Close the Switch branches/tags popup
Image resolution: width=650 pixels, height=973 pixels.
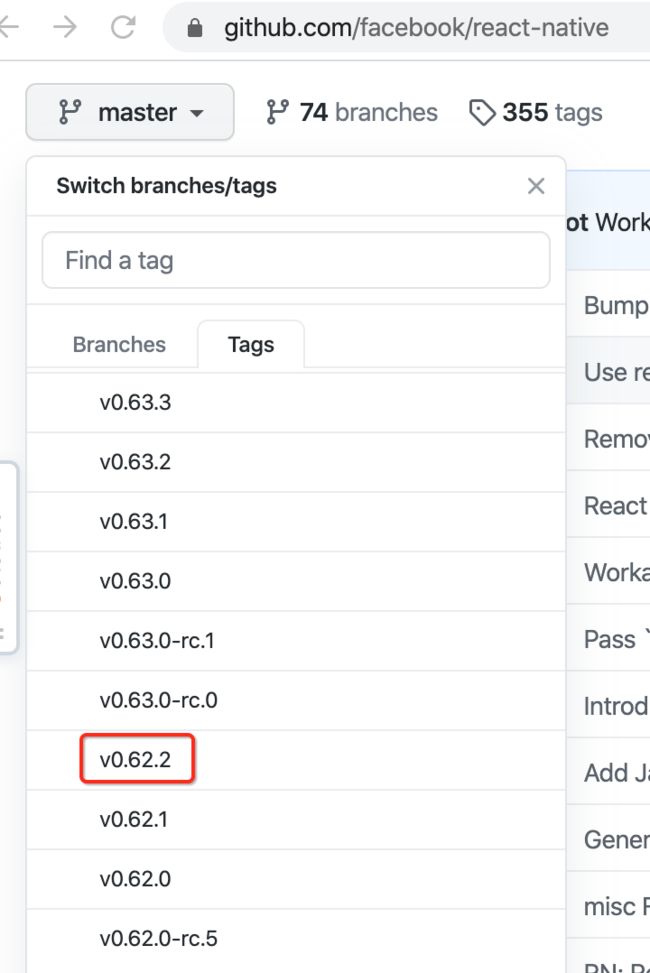(536, 186)
